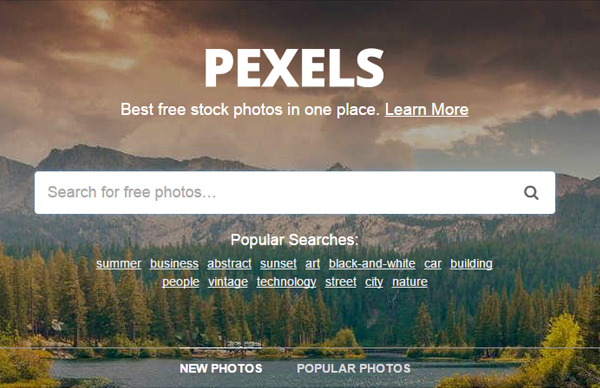The height and width of the screenshot is (388, 600).
Task: Focus the 'Search for free photos' field
Action: pos(295,192)
